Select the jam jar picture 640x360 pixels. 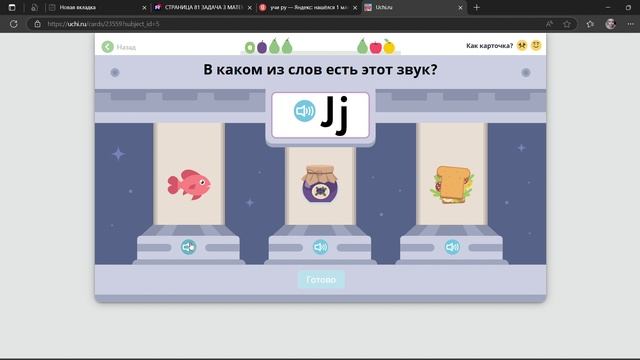click(x=320, y=184)
